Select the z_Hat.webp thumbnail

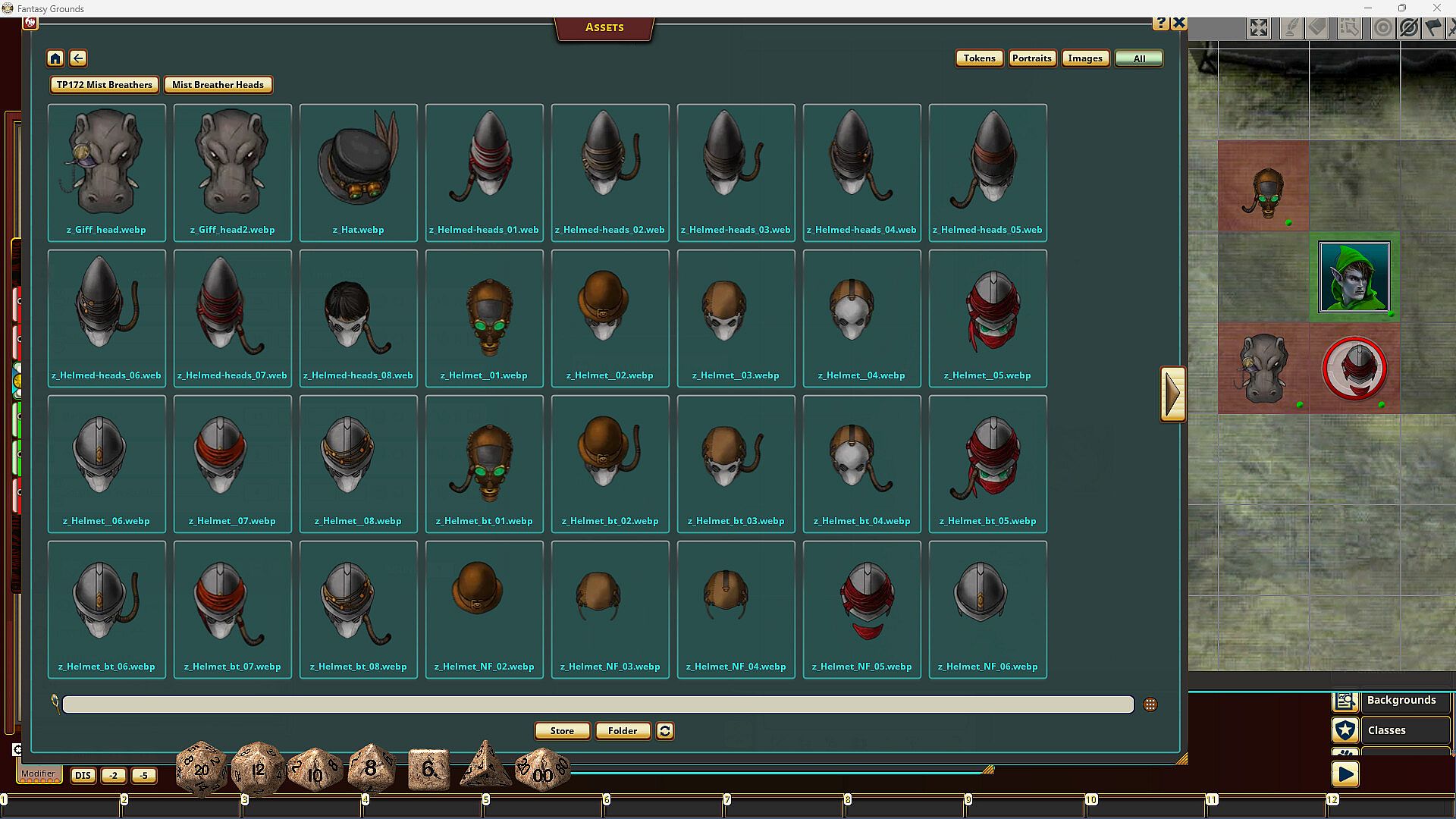(358, 172)
